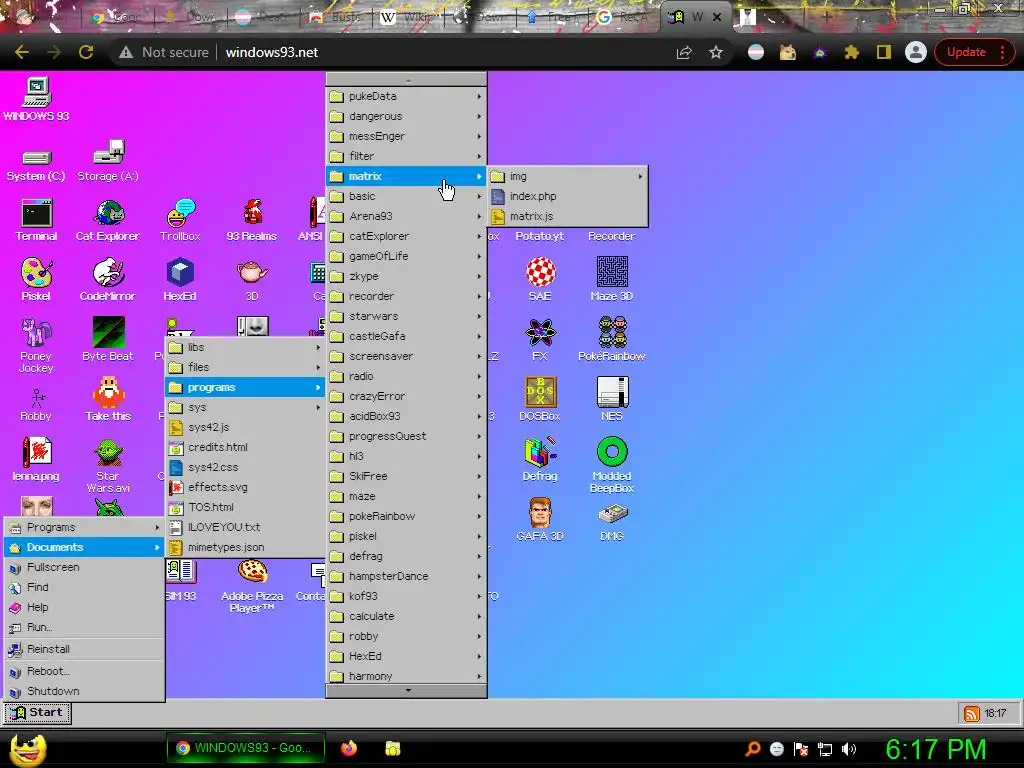The image size is (1024, 768).
Task: Expand the hampsterDance folder entry
Action: [x=406, y=577]
